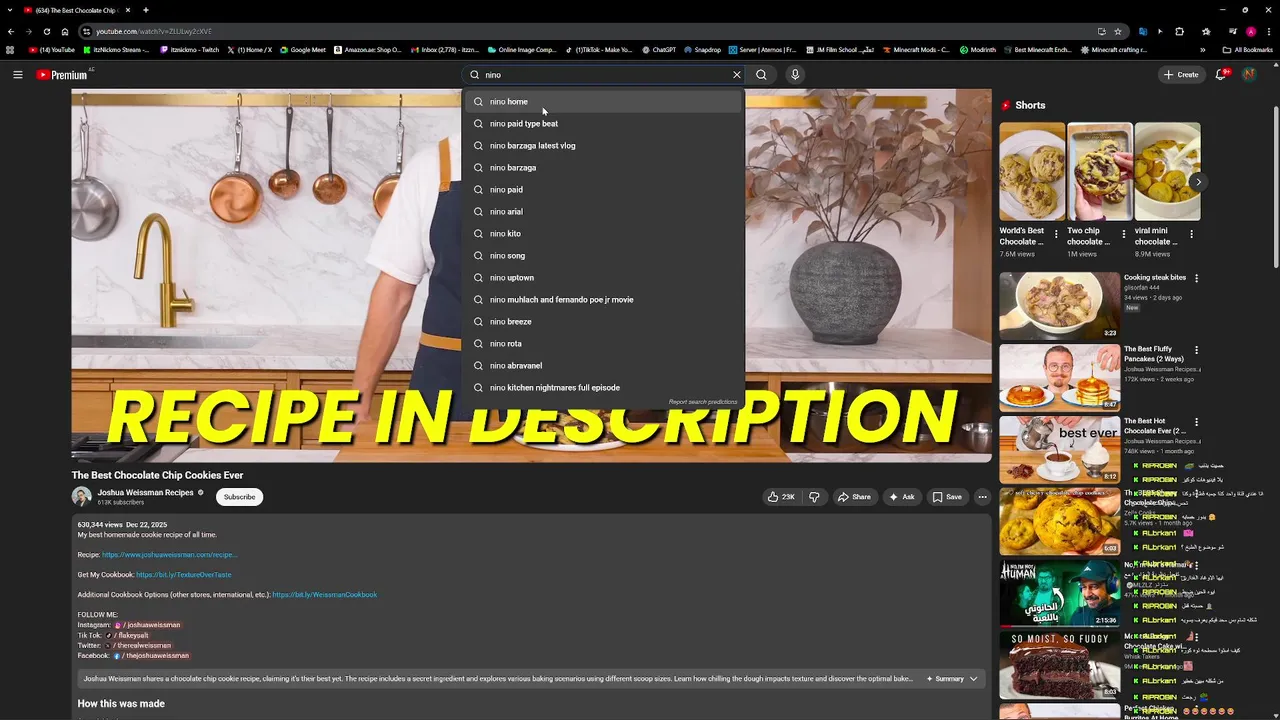
Task: Open options for 'Best Fluffy Pancakes' video
Action: tap(1196, 350)
